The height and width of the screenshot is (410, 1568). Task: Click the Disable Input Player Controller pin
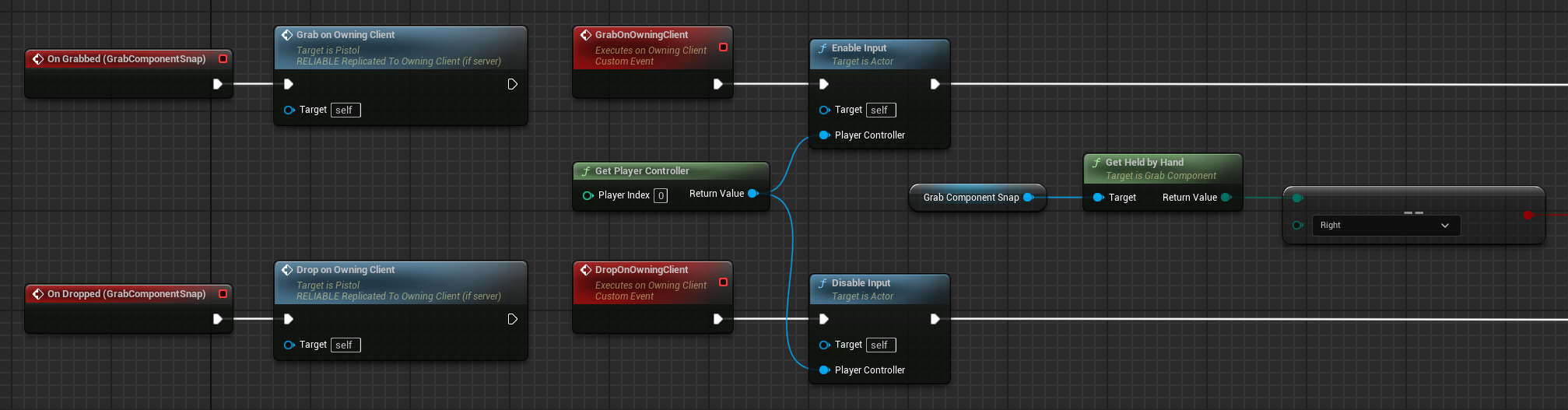(x=824, y=370)
